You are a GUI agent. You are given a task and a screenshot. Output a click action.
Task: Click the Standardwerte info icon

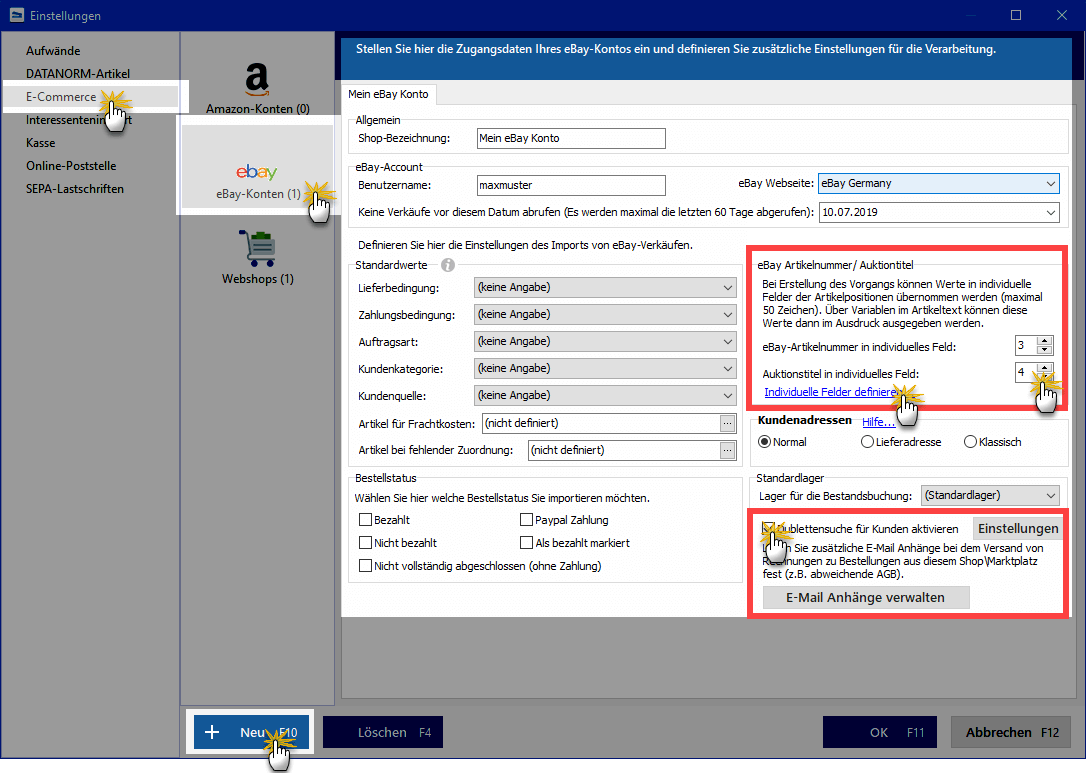tap(448, 265)
